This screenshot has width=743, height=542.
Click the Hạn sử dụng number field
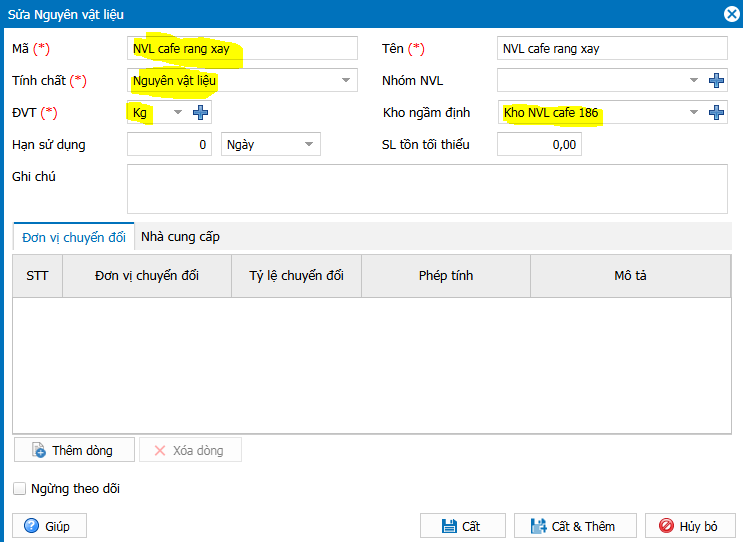coord(169,144)
